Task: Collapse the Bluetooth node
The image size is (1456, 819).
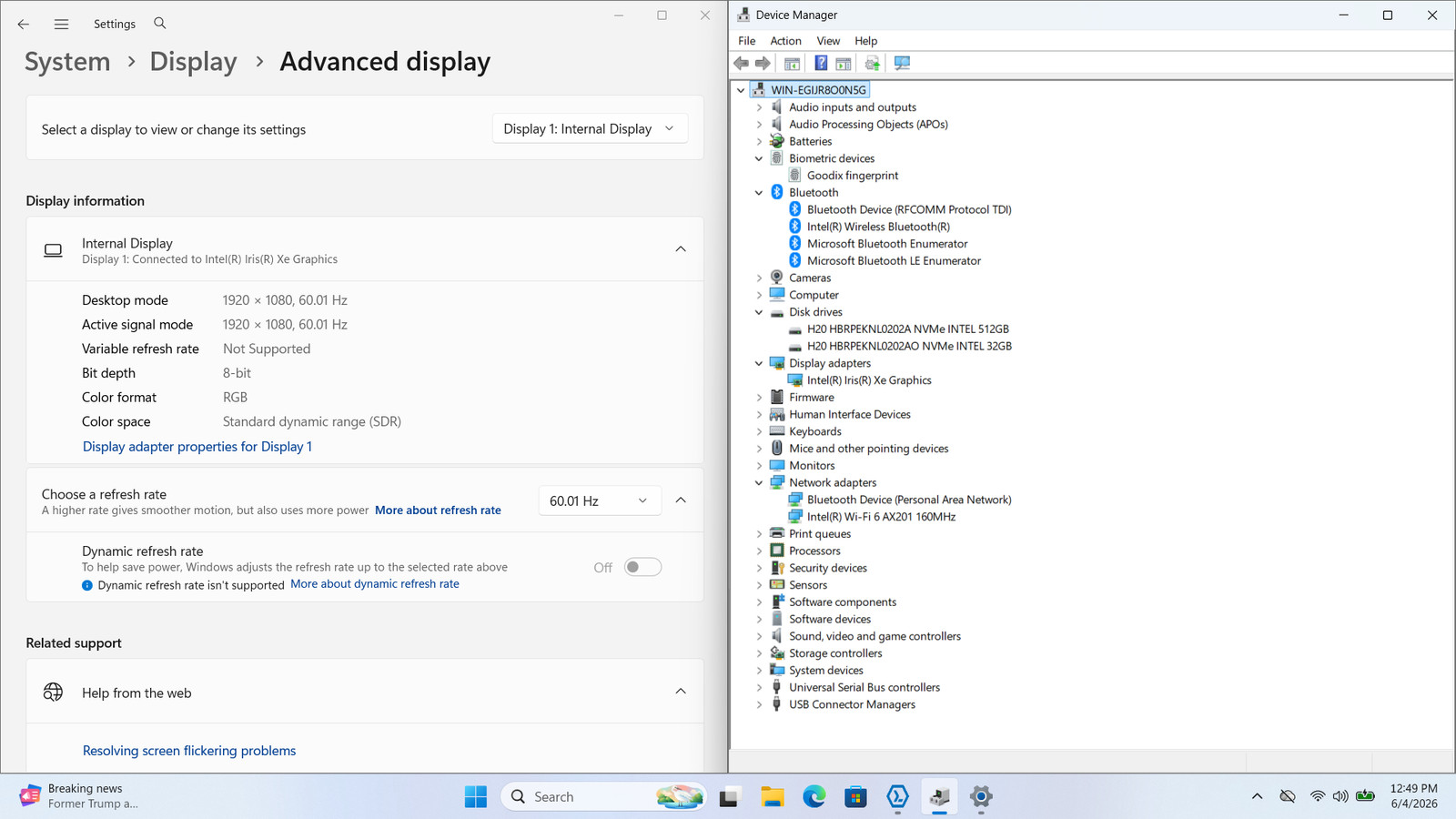Action: coord(759,193)
